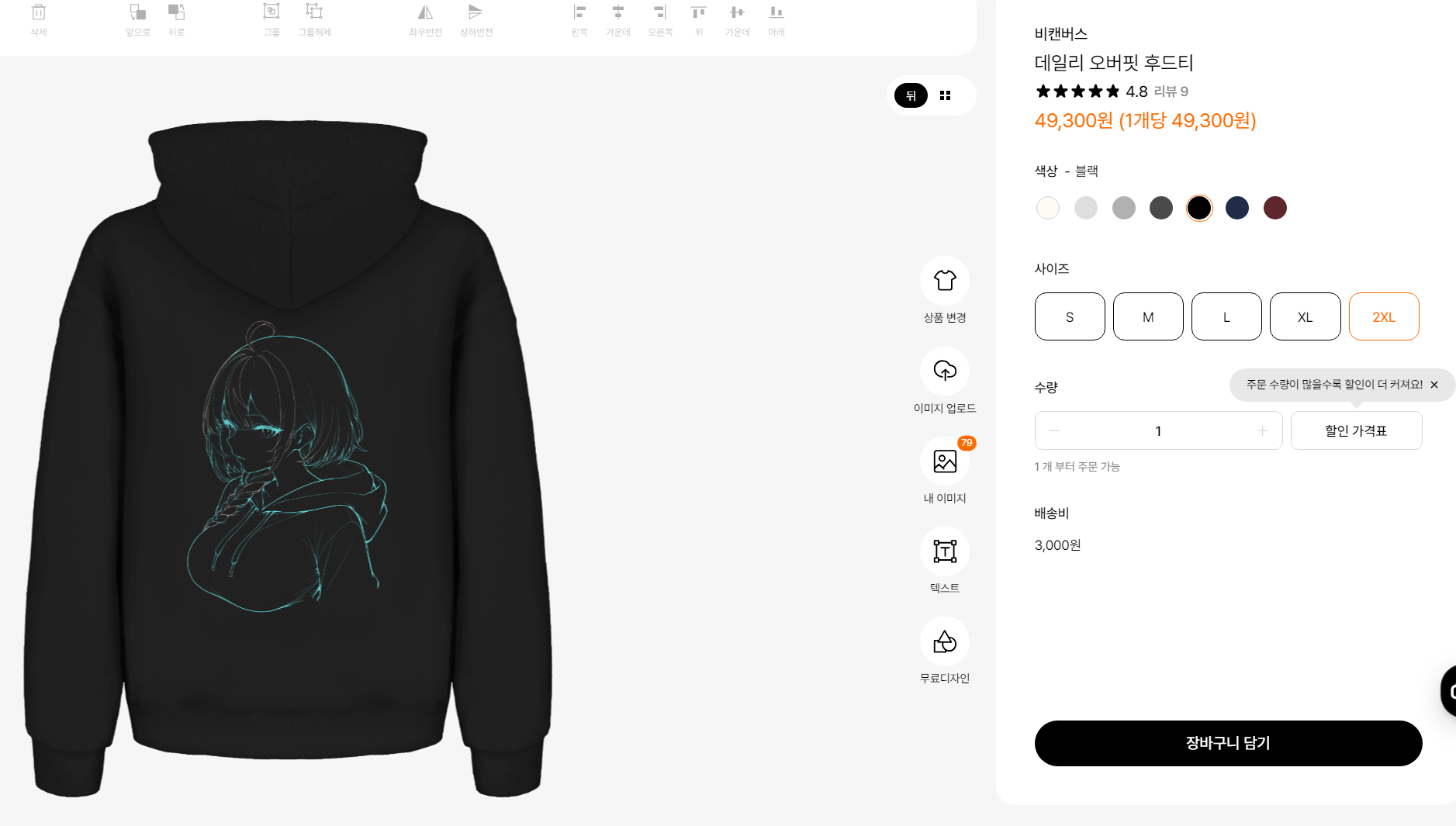Click the quantity input field
Viewport: 1456px width, 826px height.
(x=1158, y=430)
